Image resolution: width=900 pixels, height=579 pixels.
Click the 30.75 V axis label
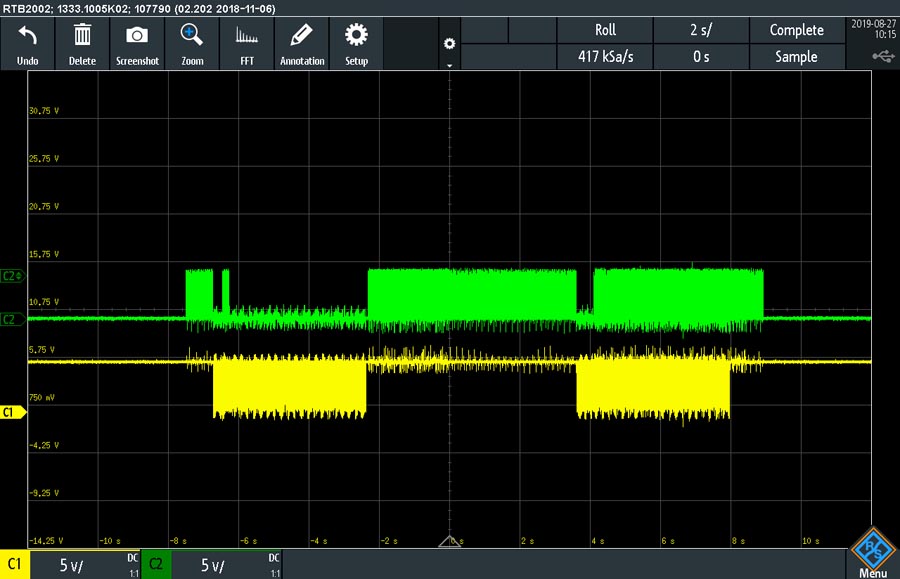pyautogui.click(x=44, y=111)
